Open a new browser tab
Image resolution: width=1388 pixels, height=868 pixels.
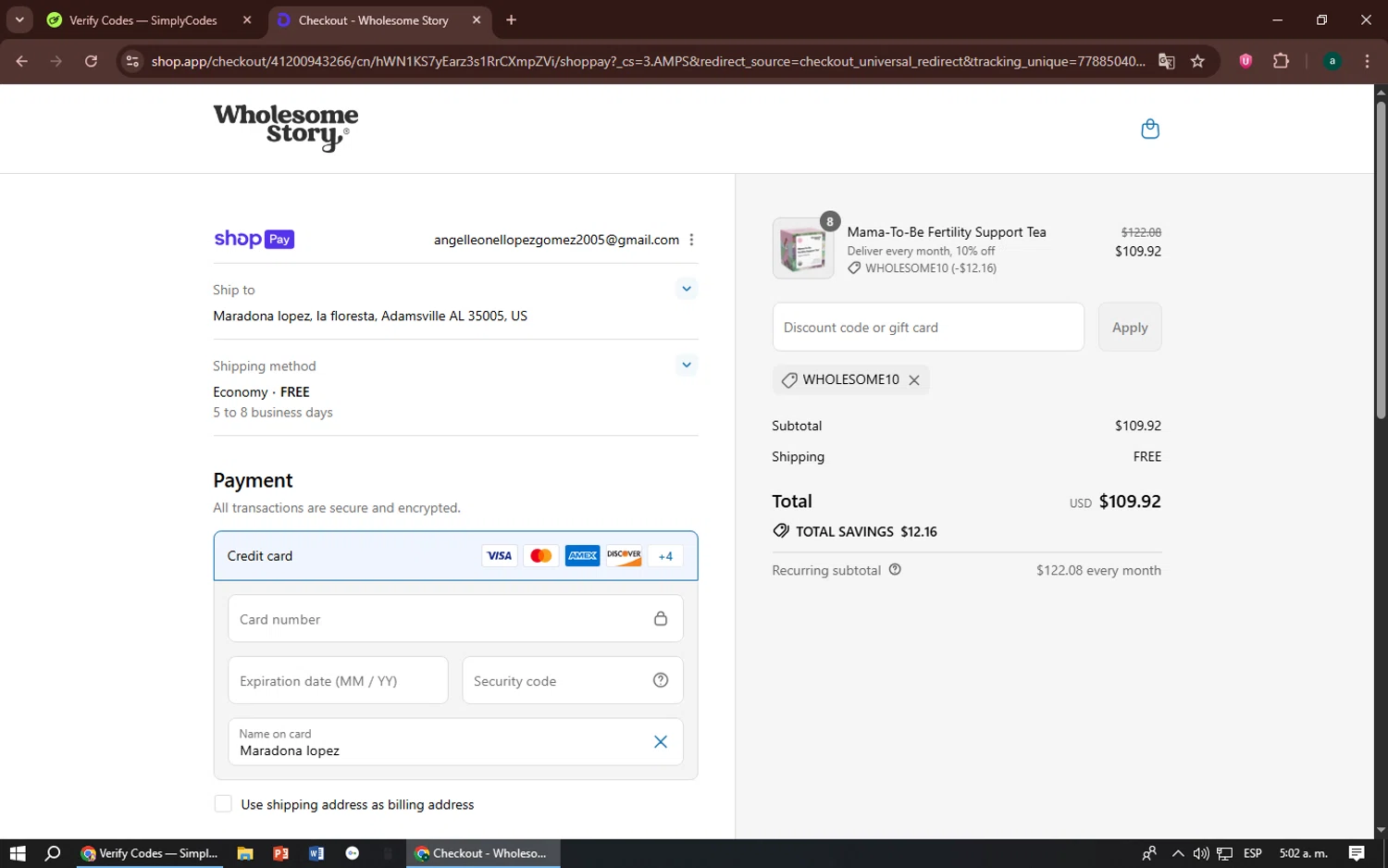[x=511, y=20]
